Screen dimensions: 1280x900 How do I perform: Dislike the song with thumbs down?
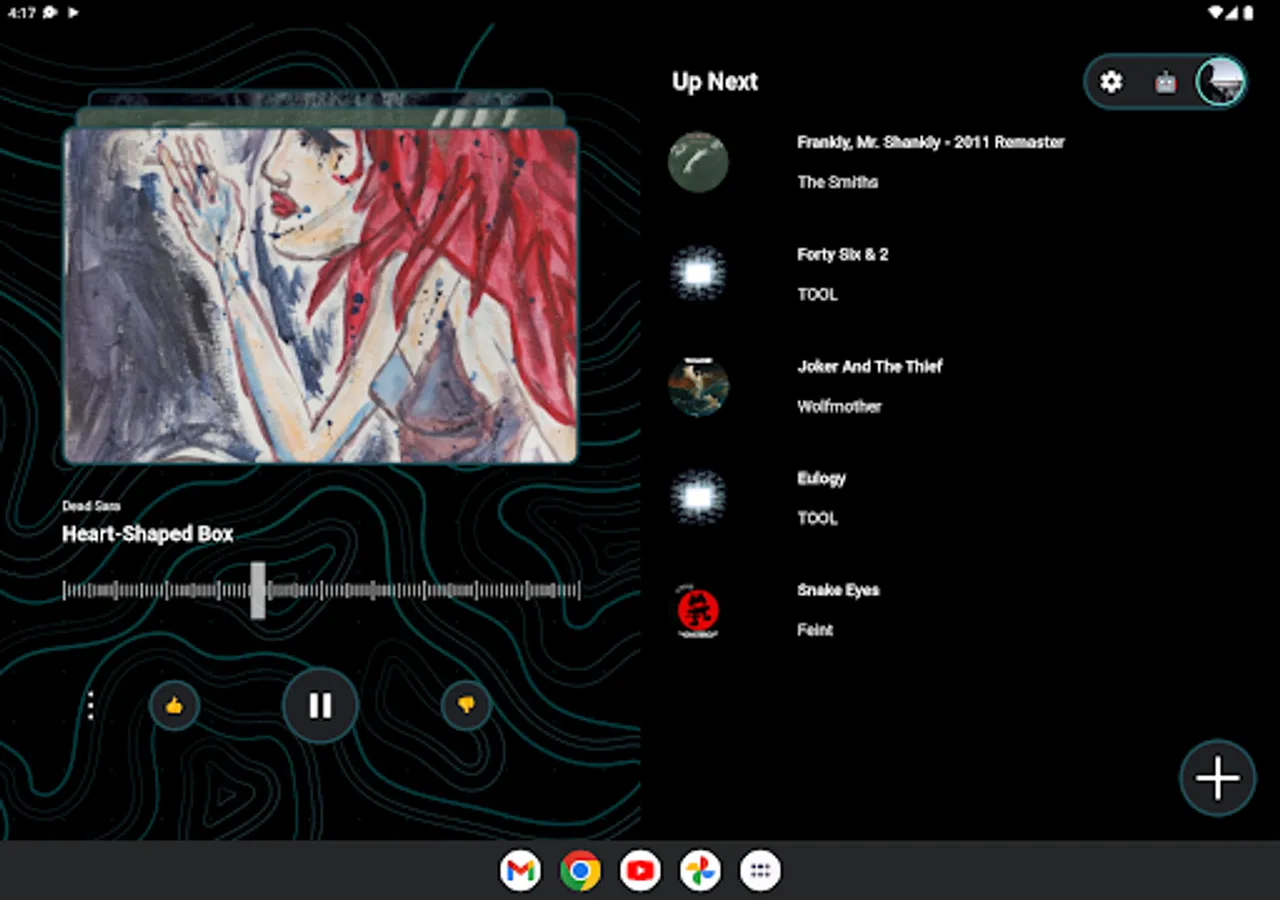(x=466, y=706)
